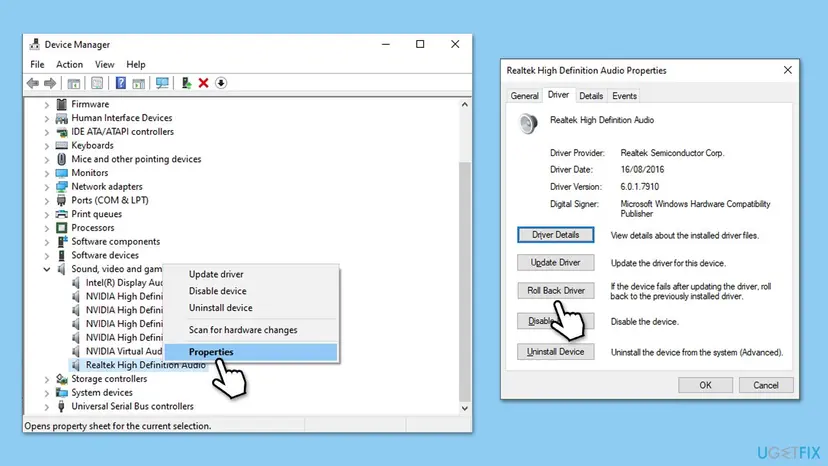Click the Roll Back Driver button
The height and width of the screenshot is (466, 828).
(x=556, y=291)
